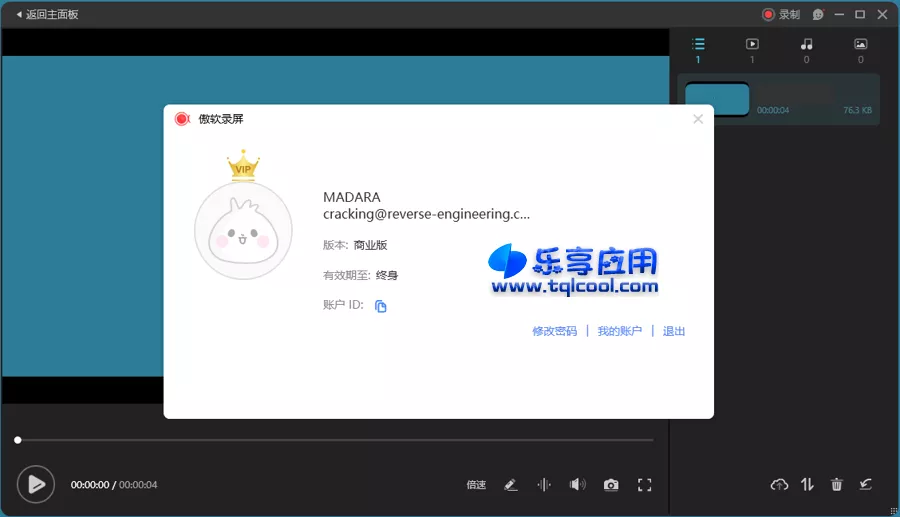Open the 修改密码 link
Viewport: 900px width, 517px height.
tap(554, 331)
